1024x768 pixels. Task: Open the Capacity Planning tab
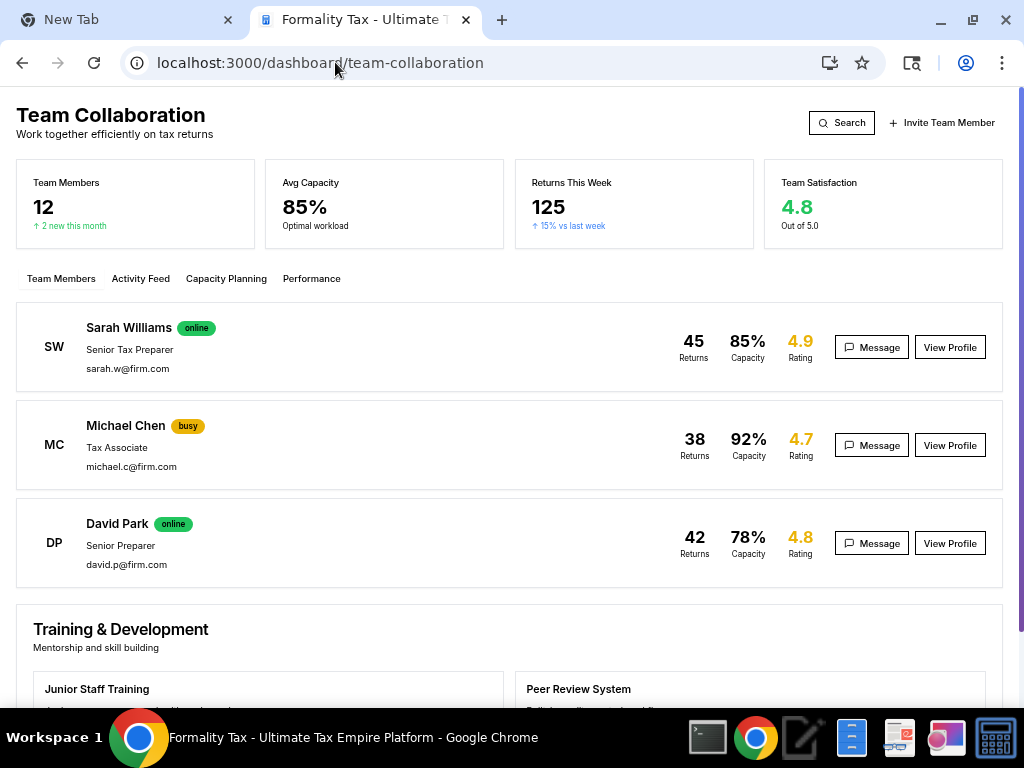pyautogui.click(x=226, y=279)
